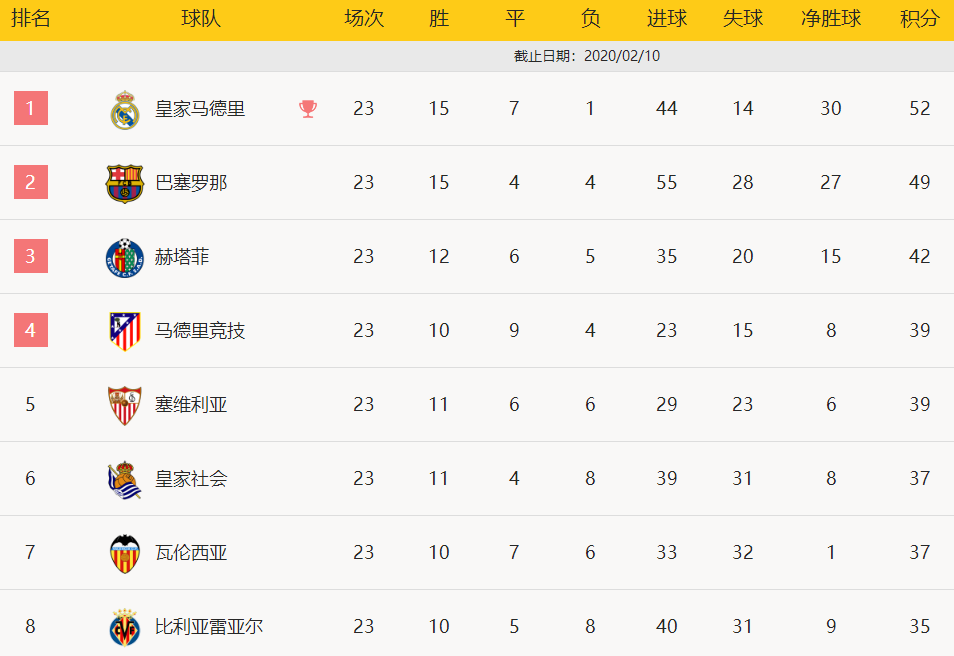The width and height of the screenshot is (954, 656).
Task: Sort by 进球 column header
Action: pos(667,19)
